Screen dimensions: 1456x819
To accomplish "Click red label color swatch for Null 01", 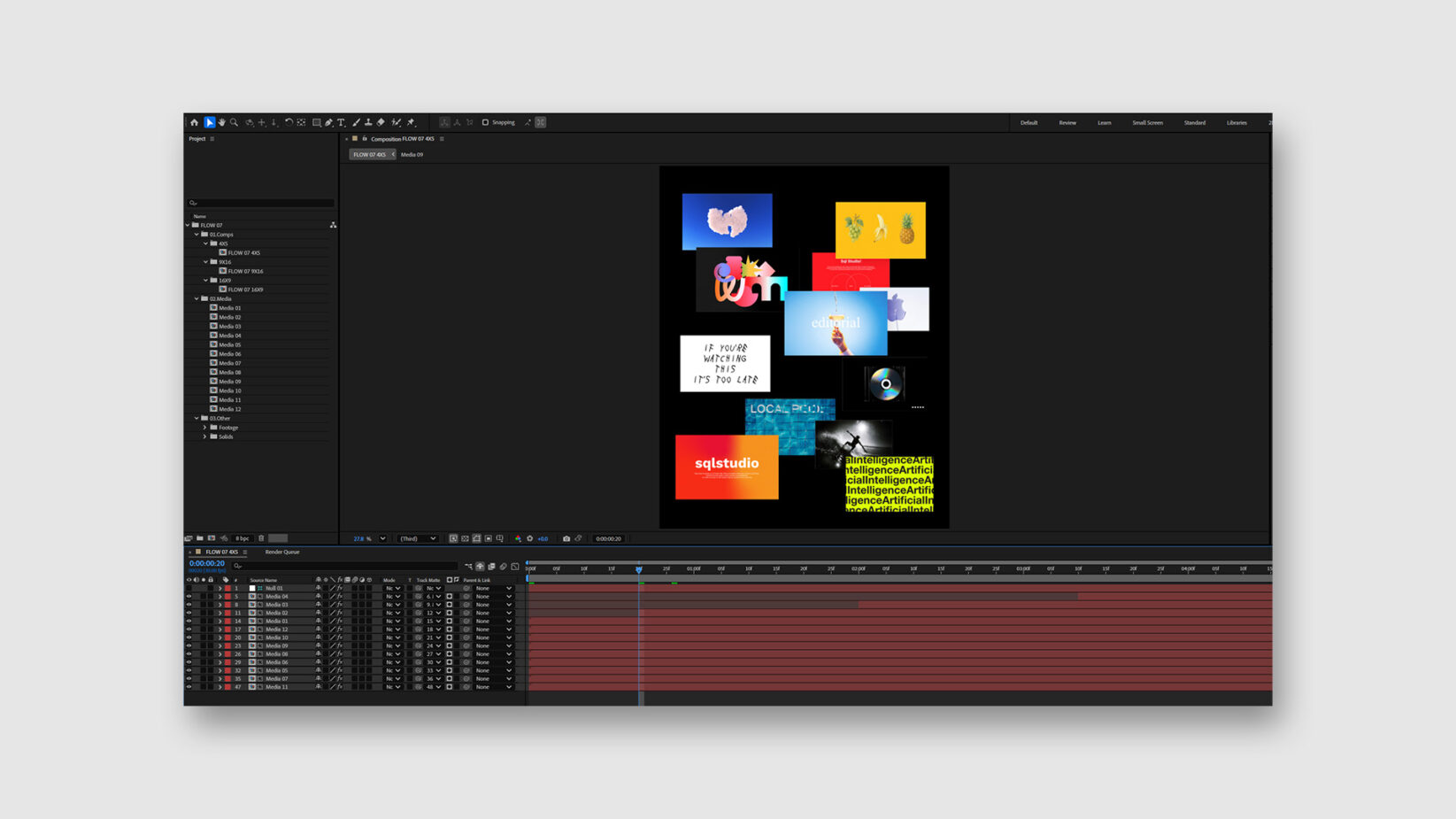I will [227, 589].
